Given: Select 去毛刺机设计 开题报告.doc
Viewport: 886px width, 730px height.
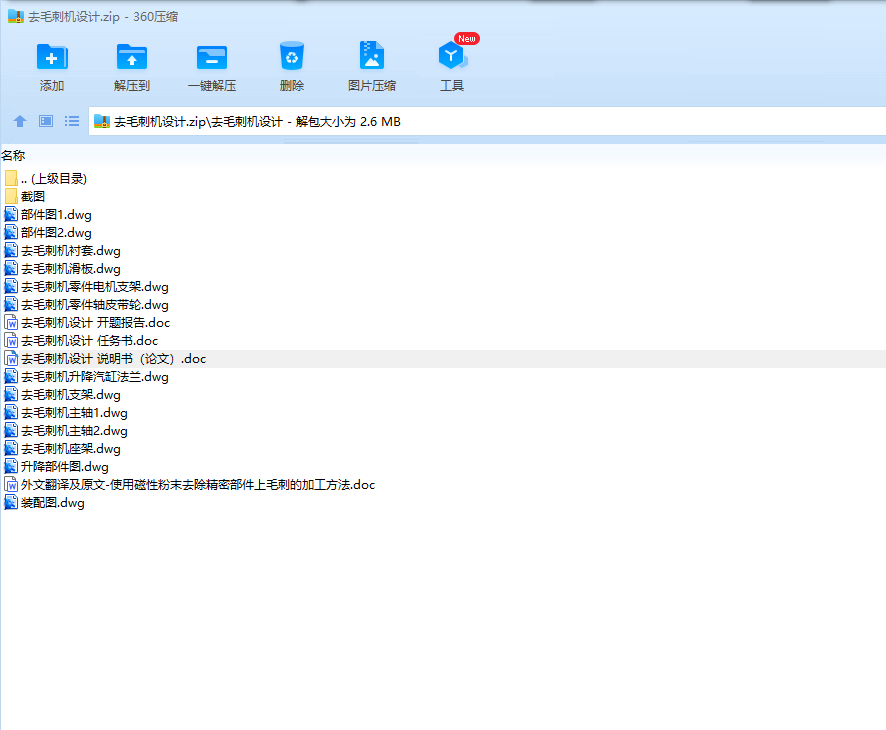Looking at the screenshot, I should click(95, 323).
